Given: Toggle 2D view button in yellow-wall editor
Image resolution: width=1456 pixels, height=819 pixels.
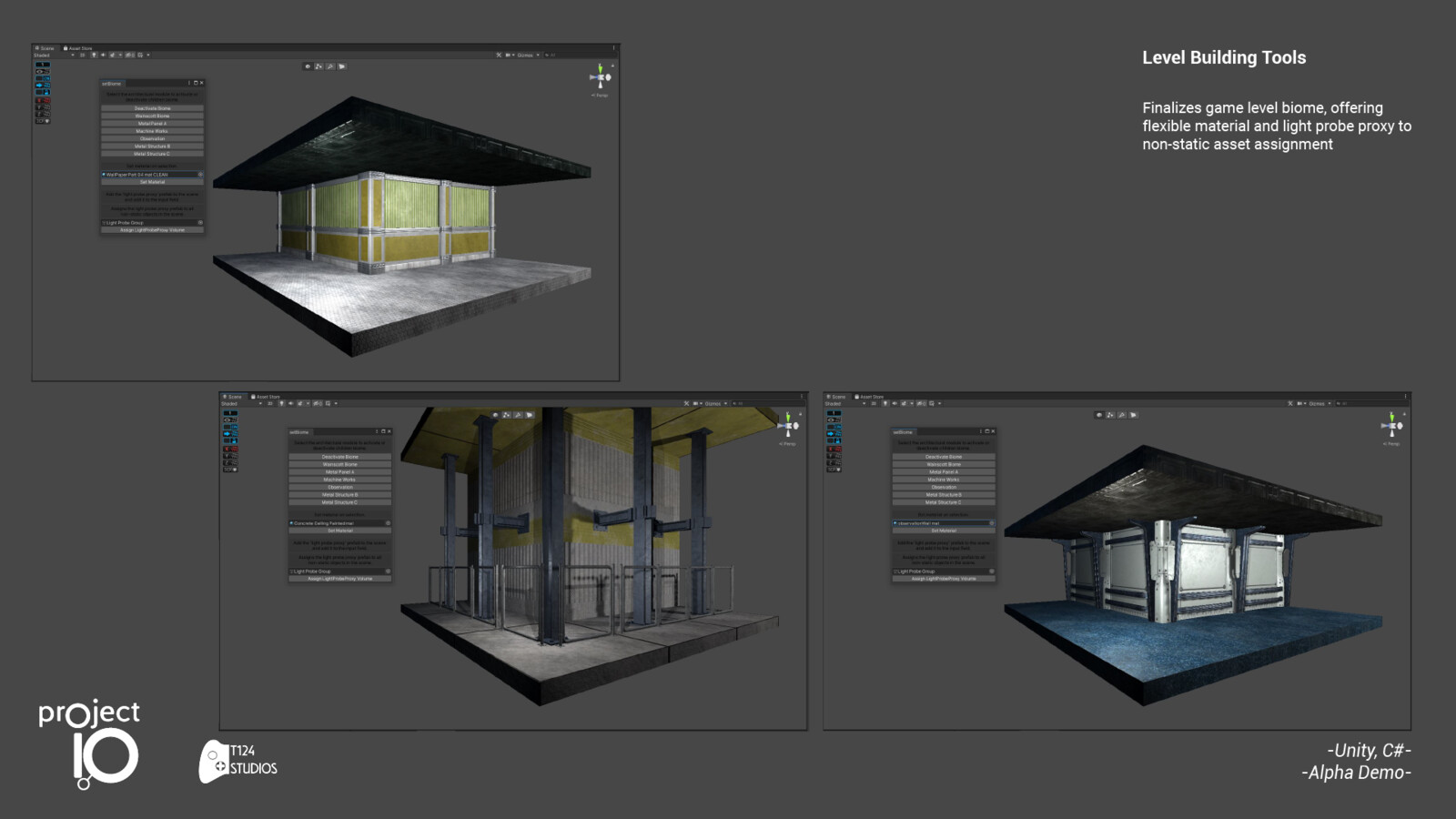Looking at the screenshot, I should click(x=82, y=55).
